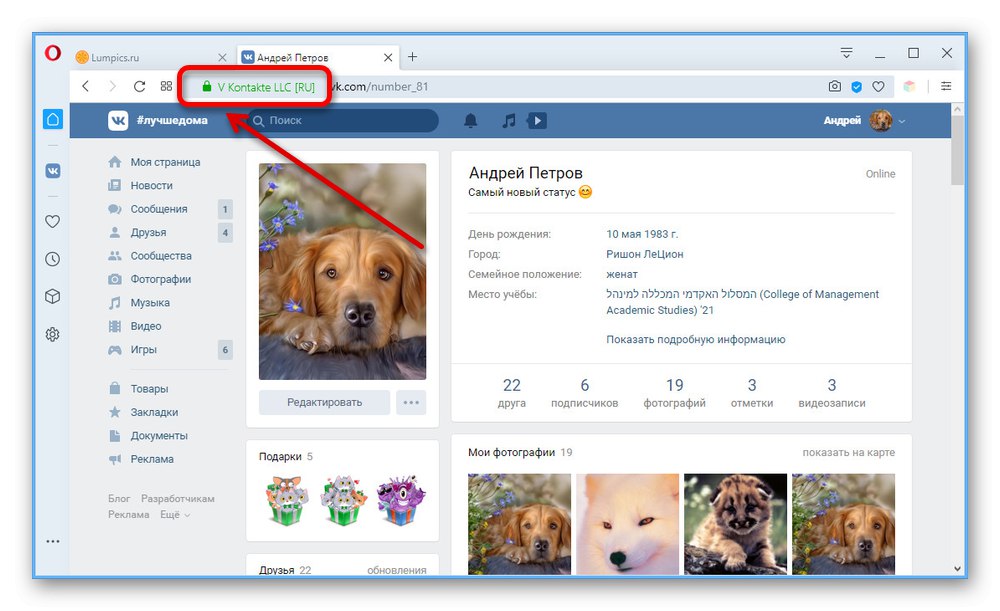Open Opera easy setup sliders icon
Screen dimensions: 1000x611
(x=946, y=86)
